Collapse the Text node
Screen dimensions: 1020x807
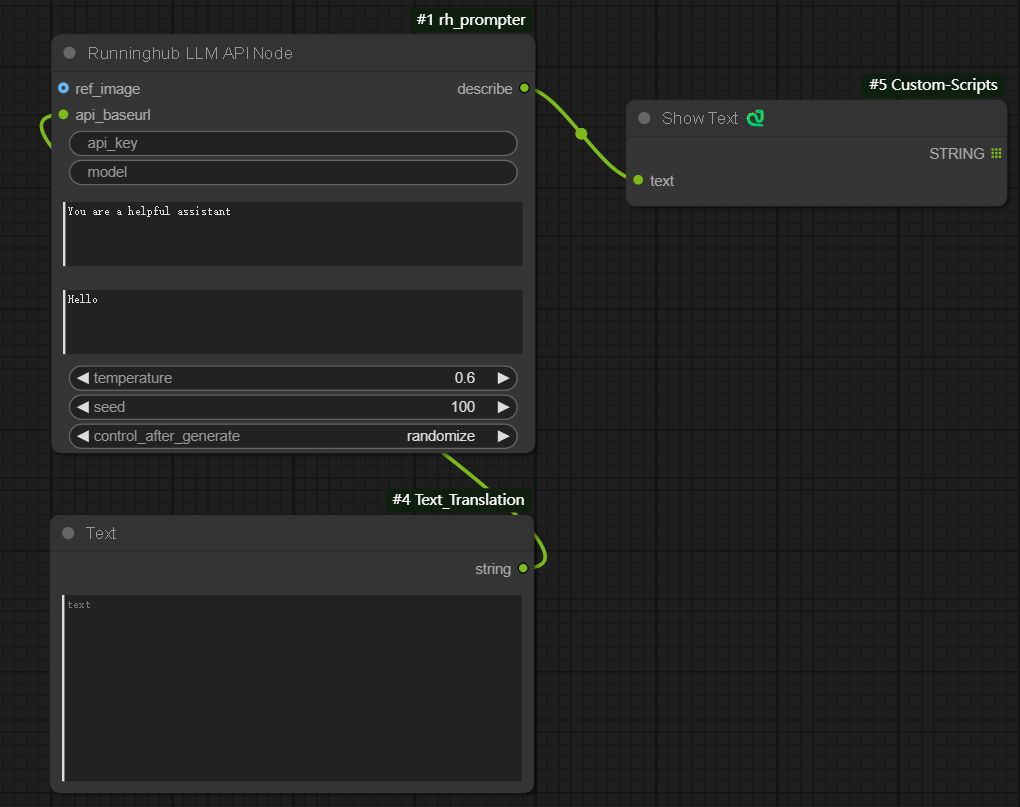pyautogui.click(x=66, y=533)
